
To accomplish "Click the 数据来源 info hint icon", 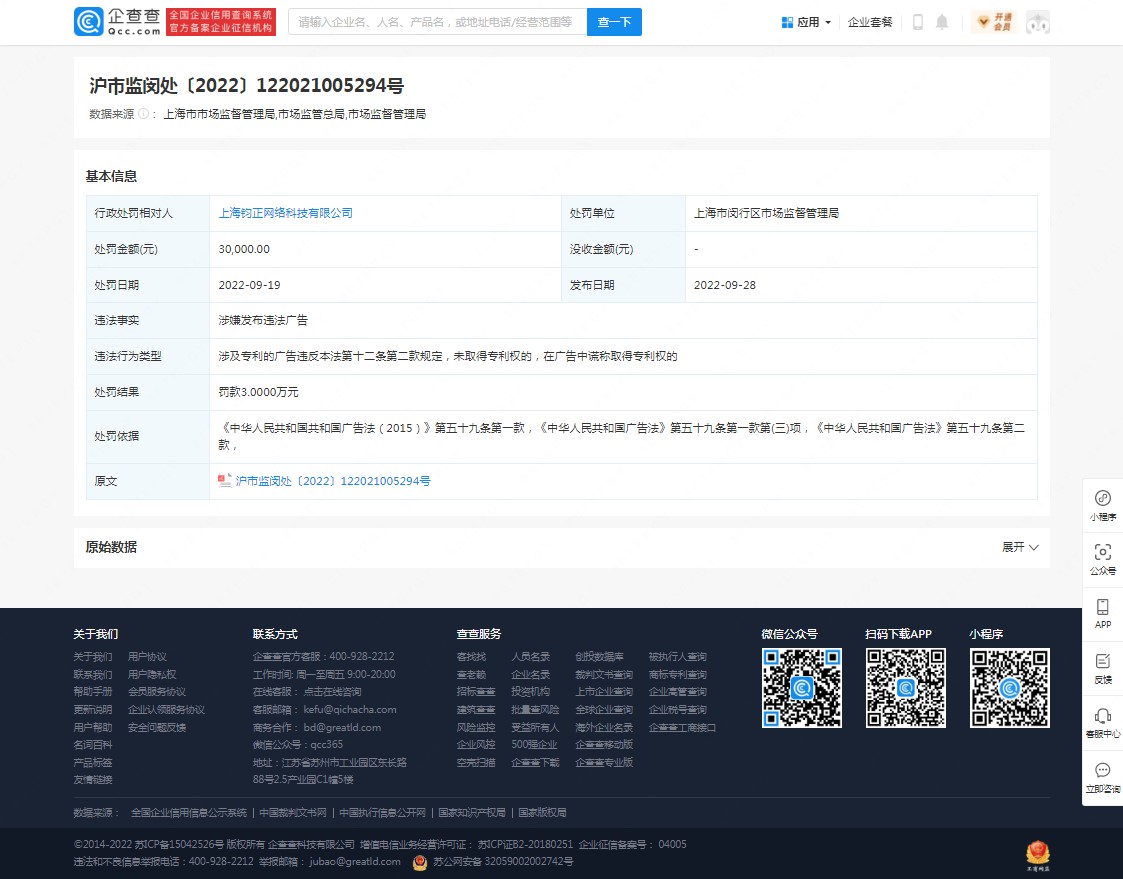I will 143,114.
